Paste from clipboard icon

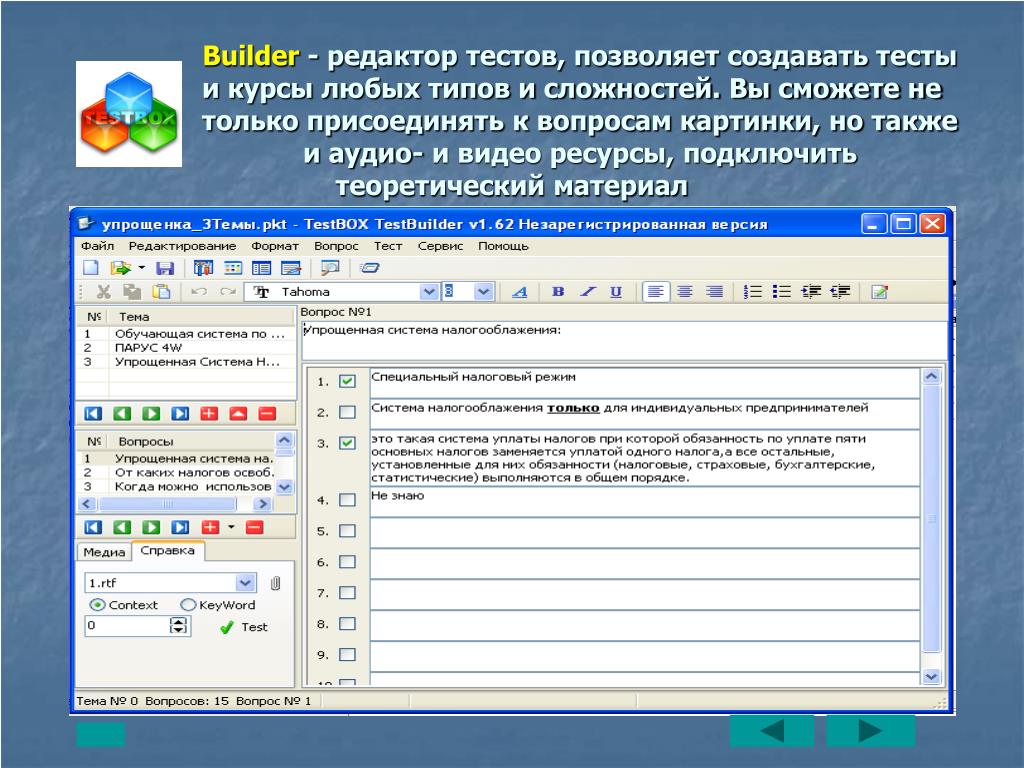pyautogui.click(x=161, y=292)
